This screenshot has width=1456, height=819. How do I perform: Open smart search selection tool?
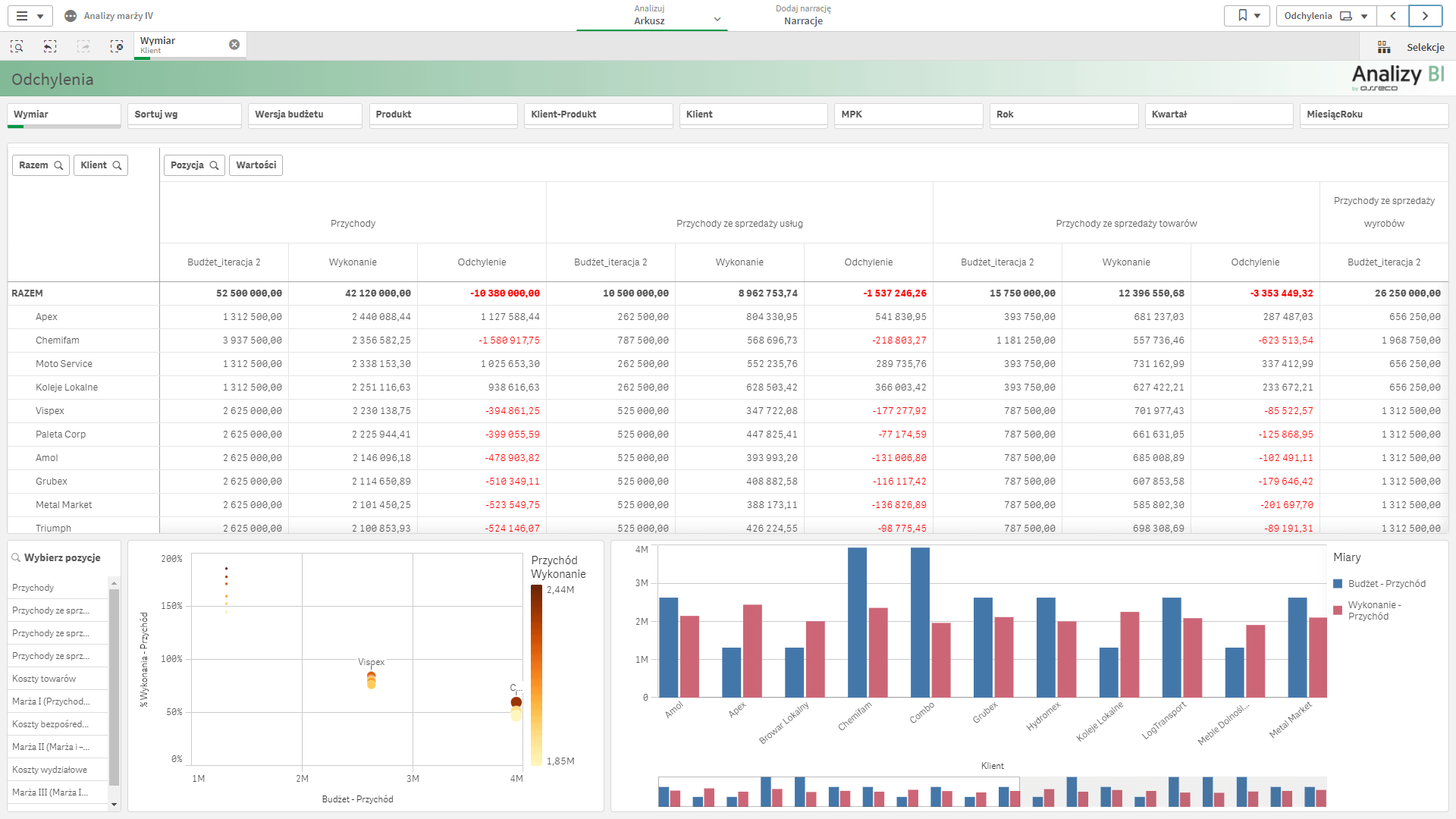[17, 46]
